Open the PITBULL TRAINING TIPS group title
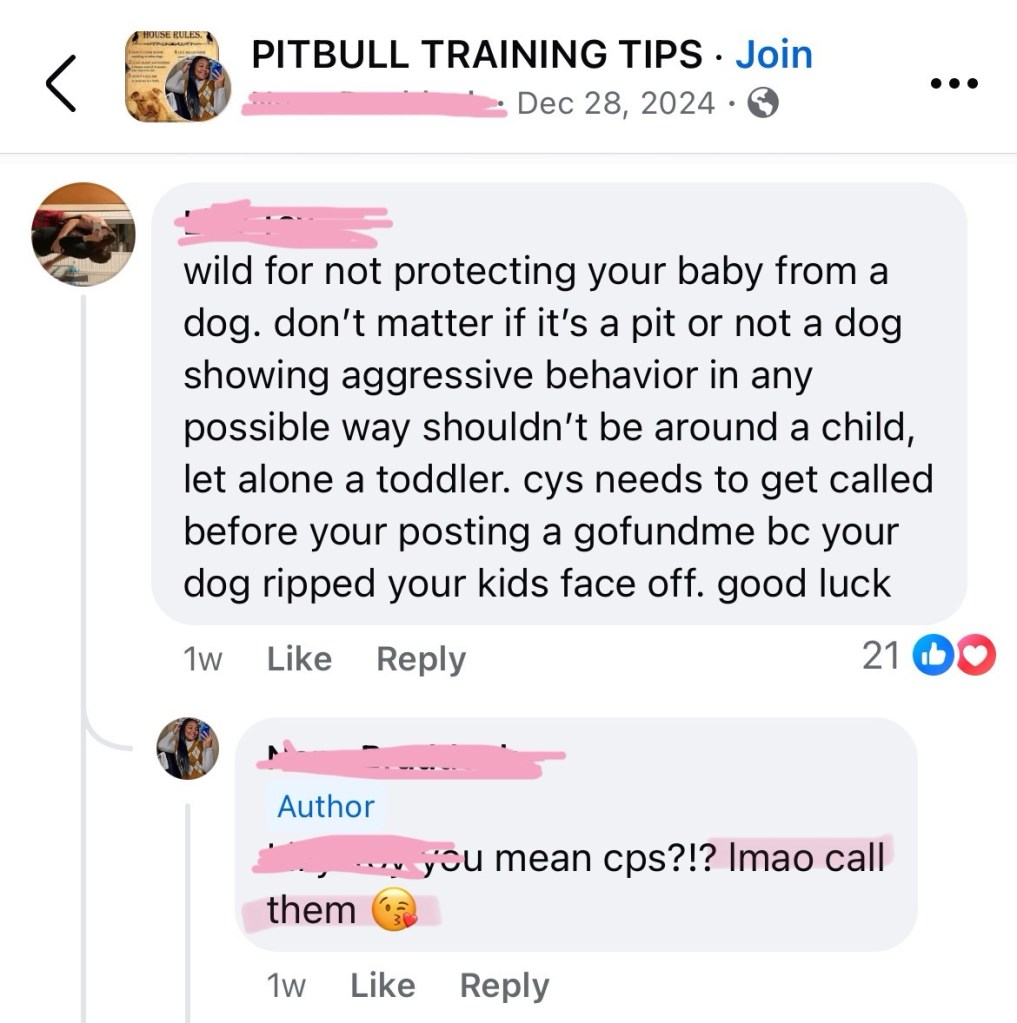 (x=477, y=54)
